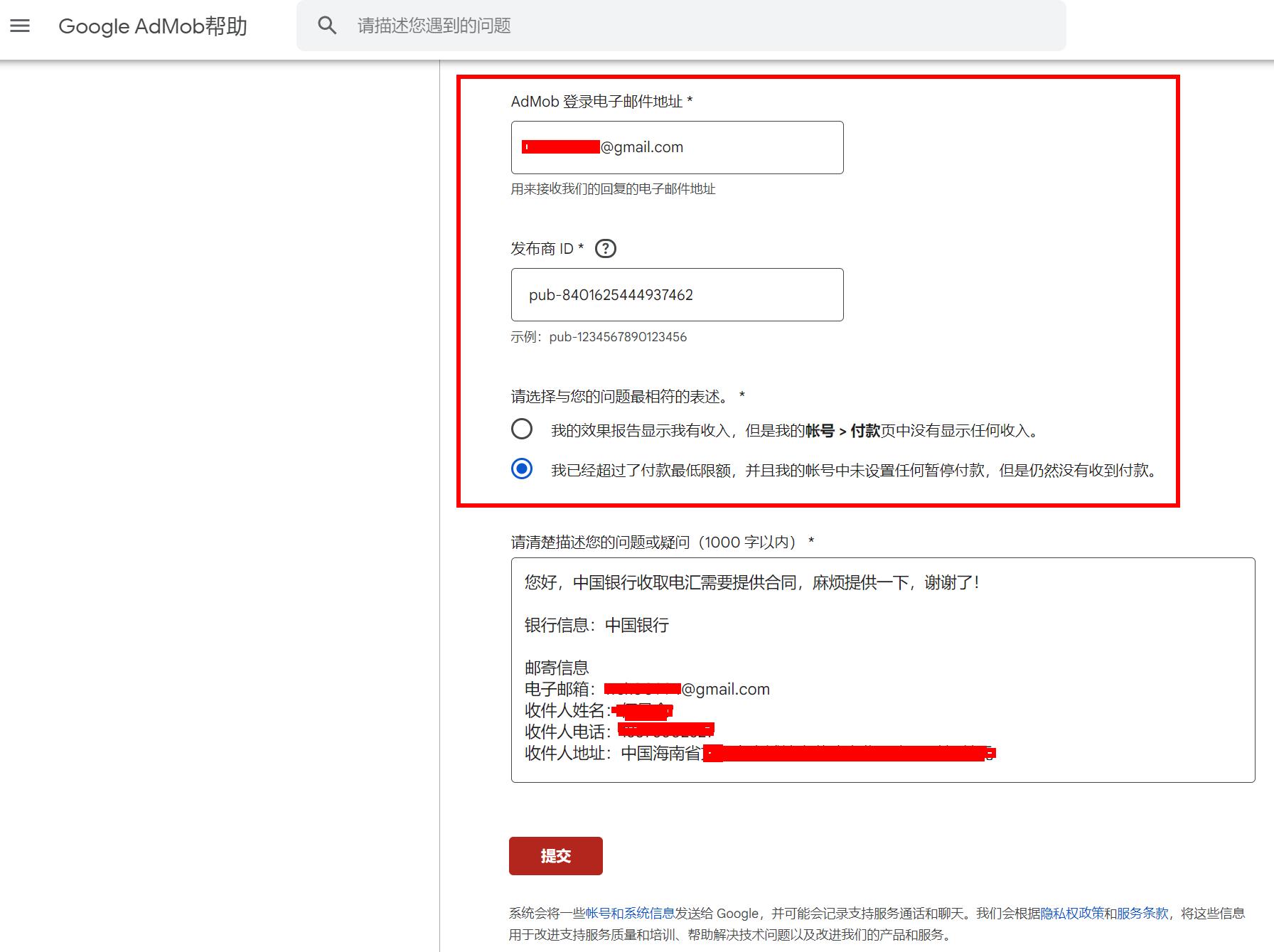Click the 发布商 ID label
The height and width of the screenshot is (952, 1274).
547,249
